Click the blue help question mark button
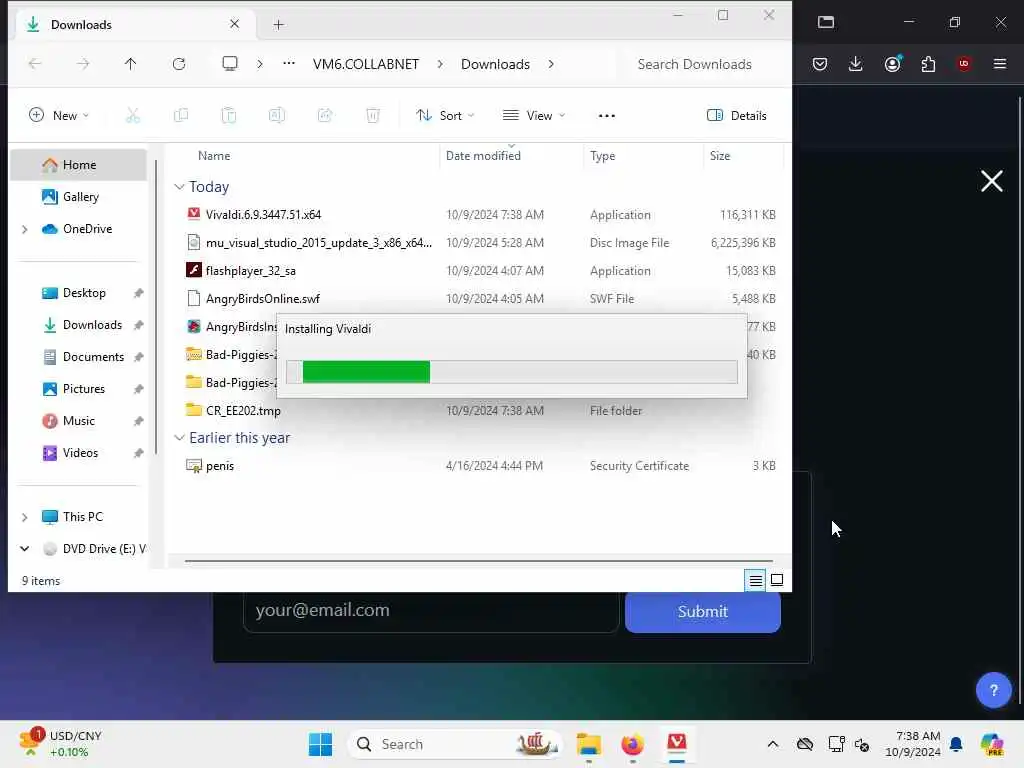Viewport: 1024px width, 768px height. tap(993, 690)
